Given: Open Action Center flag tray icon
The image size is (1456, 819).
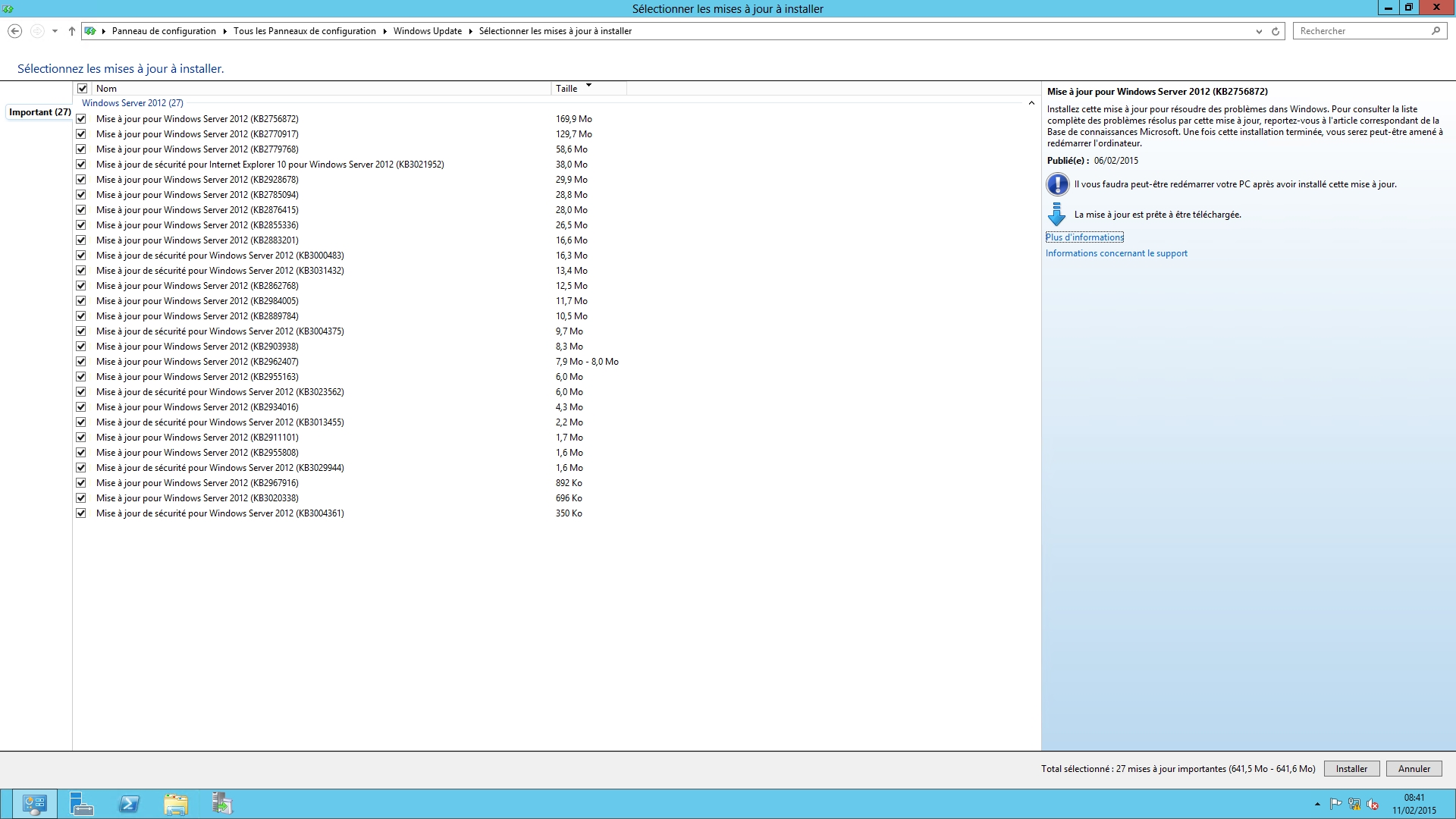Looking at the screenshot, I should coord(1336,804).
